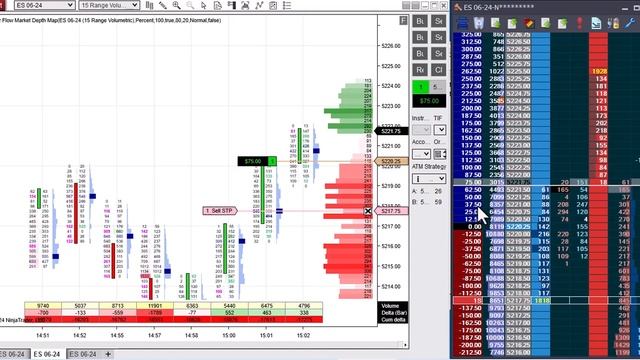Viewport: 640px width, 360px height.
Task: Click the third SuperDOM document green arrow icon
Action: (x=496, y=23)
